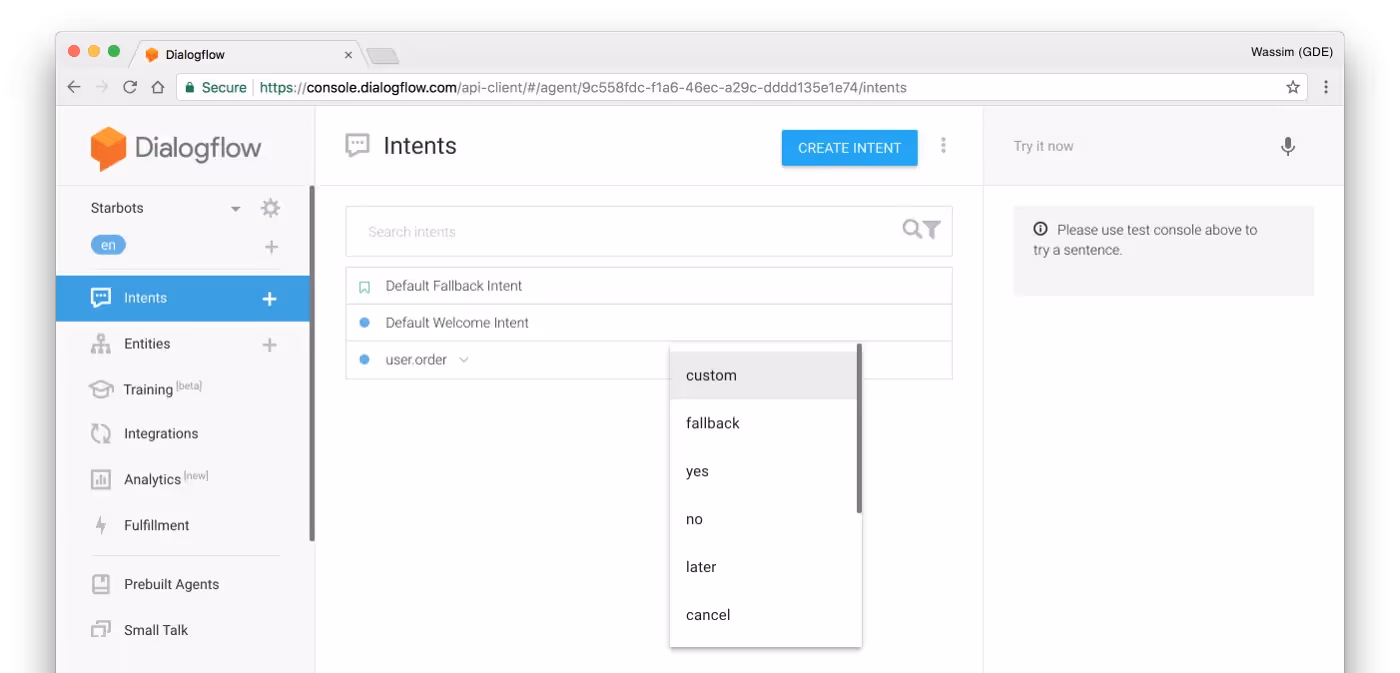The width and height of the screenshot is (1400, 673).
Task: Add new entity using plus icon
Action: 269,345
